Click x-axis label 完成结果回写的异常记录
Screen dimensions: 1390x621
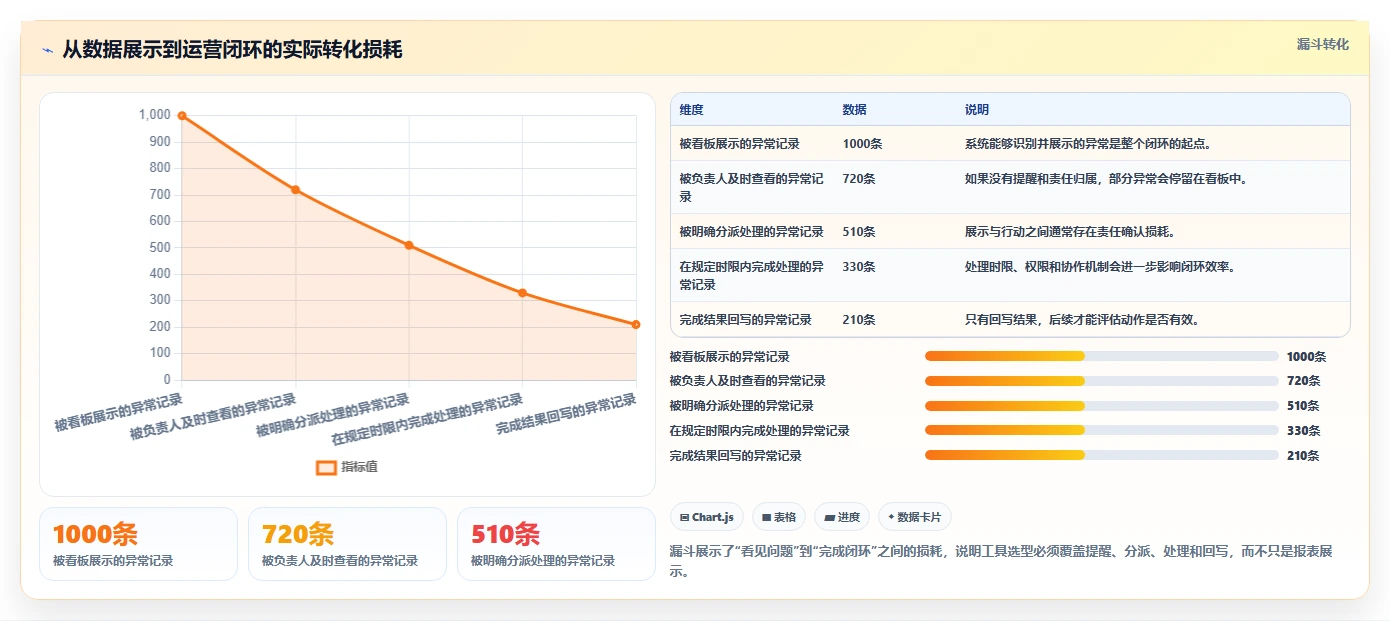[567, 414]
